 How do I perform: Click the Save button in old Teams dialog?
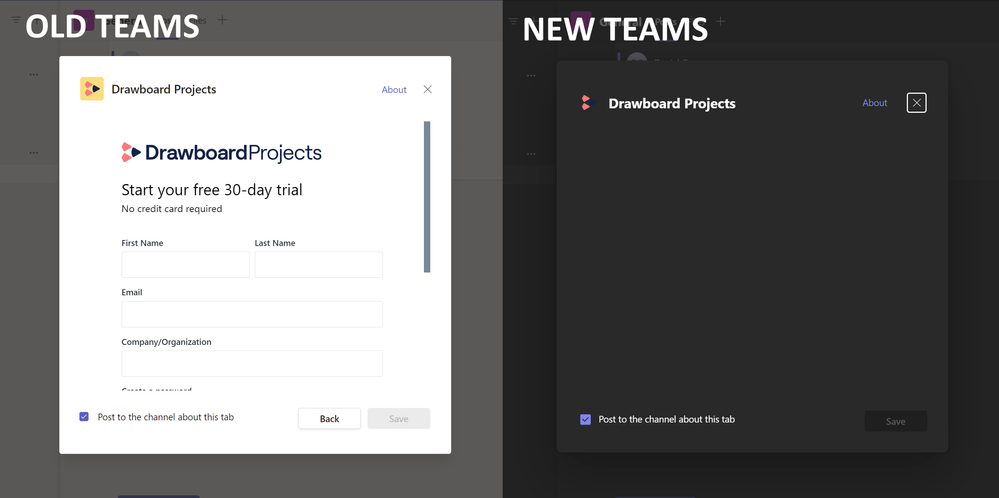(399, 418)
